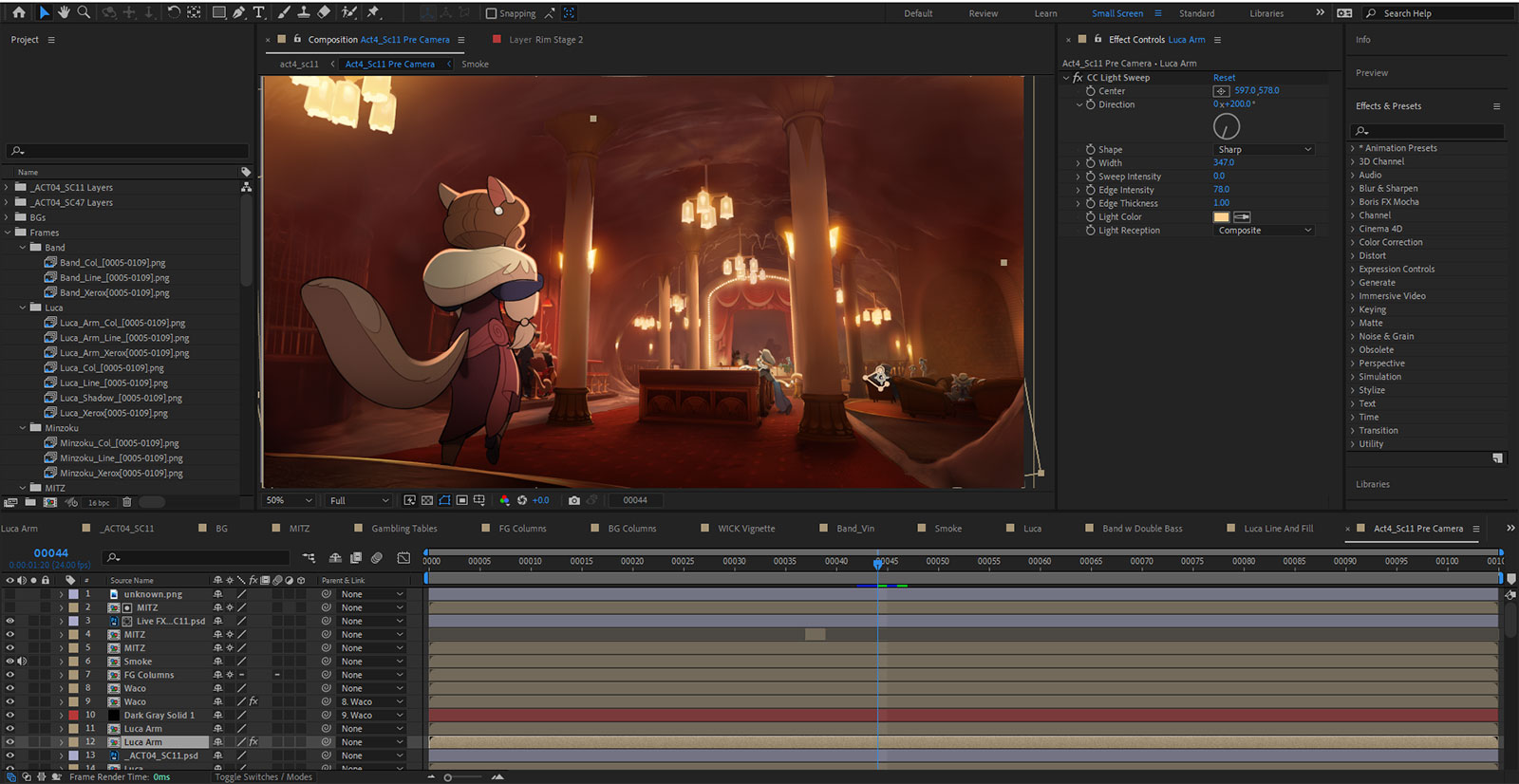Open the Light Reception Composite dropdown

pyautogui.click(x=1265, y=231)
